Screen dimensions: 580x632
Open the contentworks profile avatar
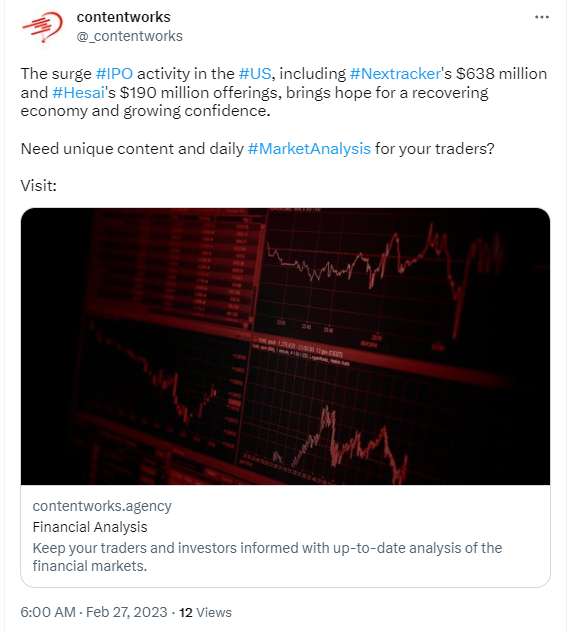click(42, 27)
